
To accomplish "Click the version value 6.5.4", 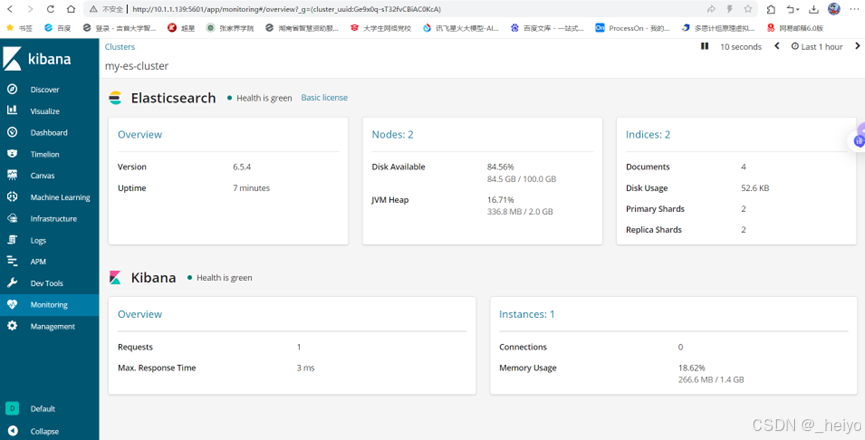I will tap(242, 167).
